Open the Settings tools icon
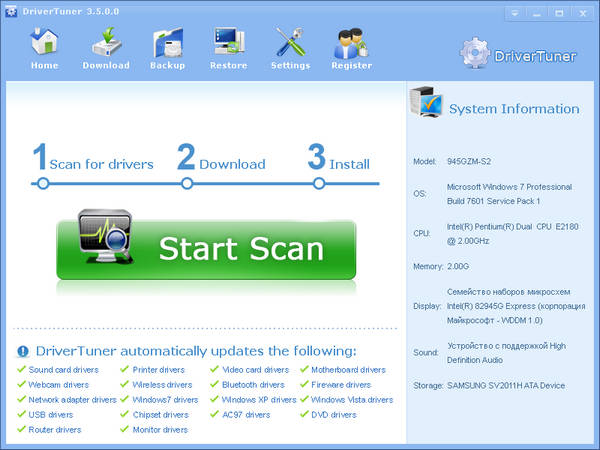This screenshot has width=600, height=450. coord(290,44)
